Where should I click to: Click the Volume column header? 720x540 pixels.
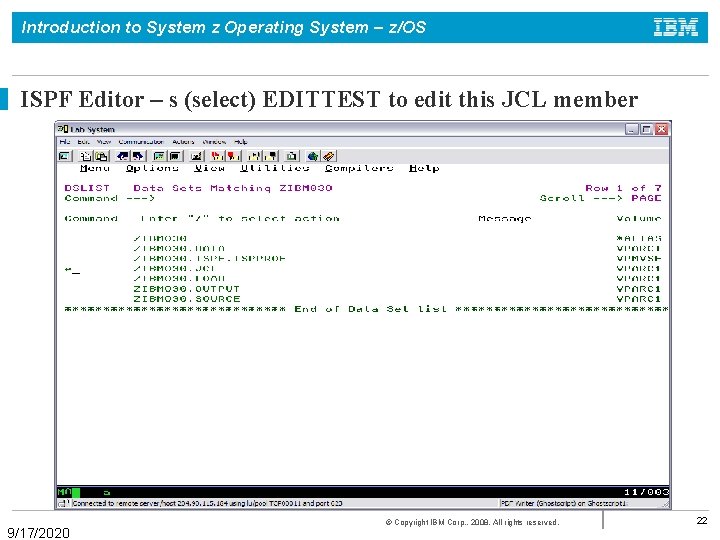[x=639, y=219]
